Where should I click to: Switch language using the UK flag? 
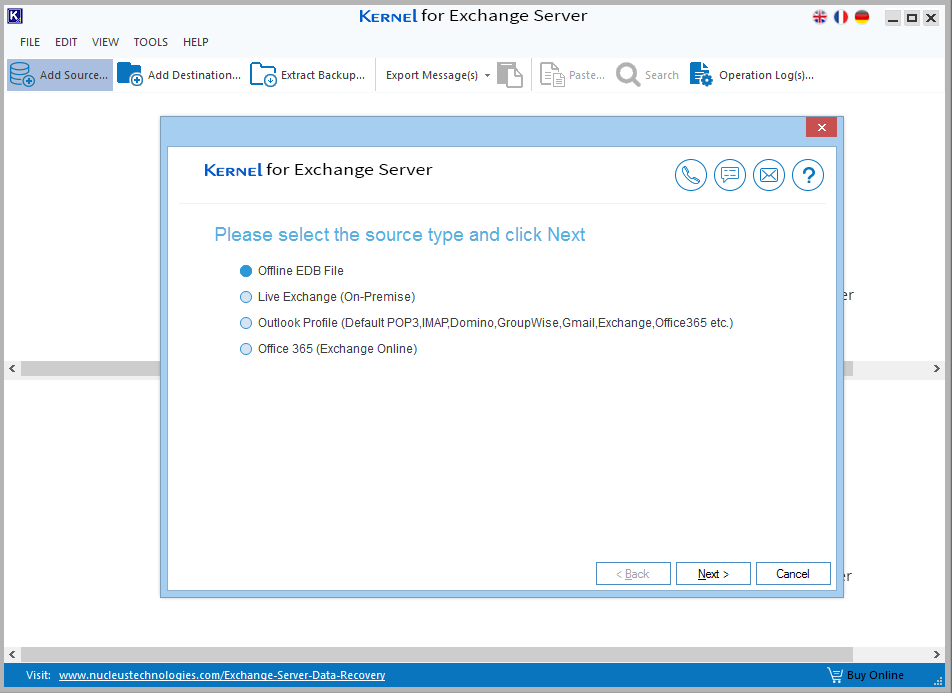tap(820, 17)
